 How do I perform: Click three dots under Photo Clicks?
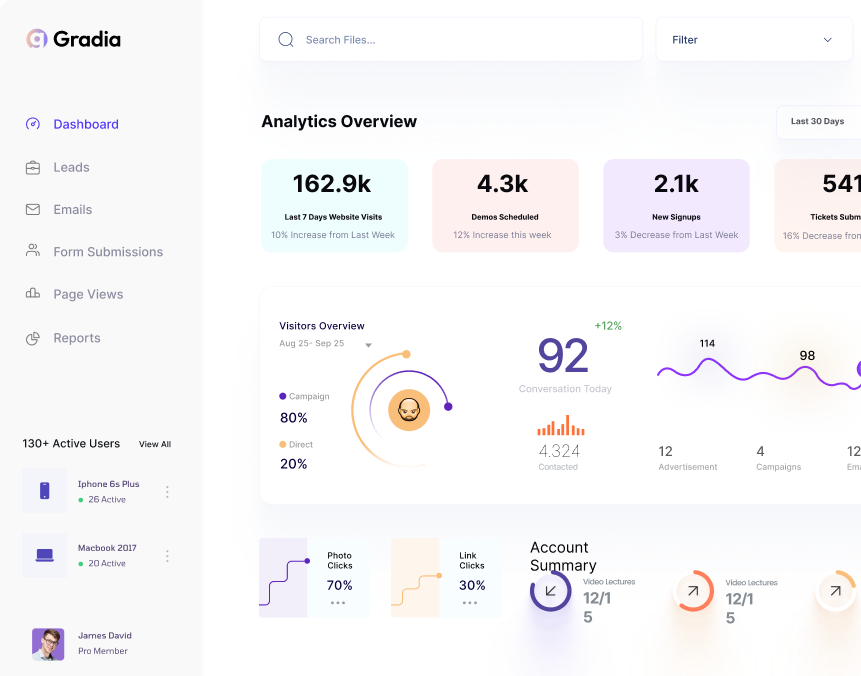(338, 603)
